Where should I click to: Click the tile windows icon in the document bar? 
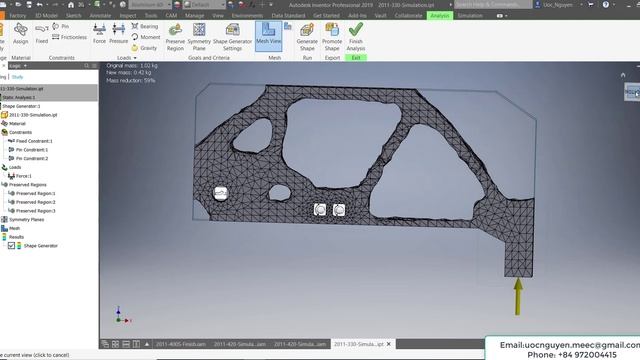[116, 344]
